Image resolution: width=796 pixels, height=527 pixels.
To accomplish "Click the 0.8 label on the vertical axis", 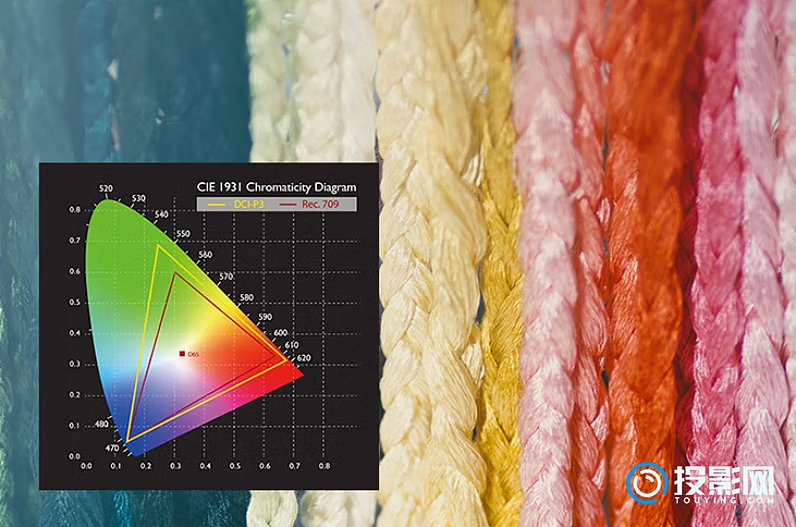I will pos(74,210).
